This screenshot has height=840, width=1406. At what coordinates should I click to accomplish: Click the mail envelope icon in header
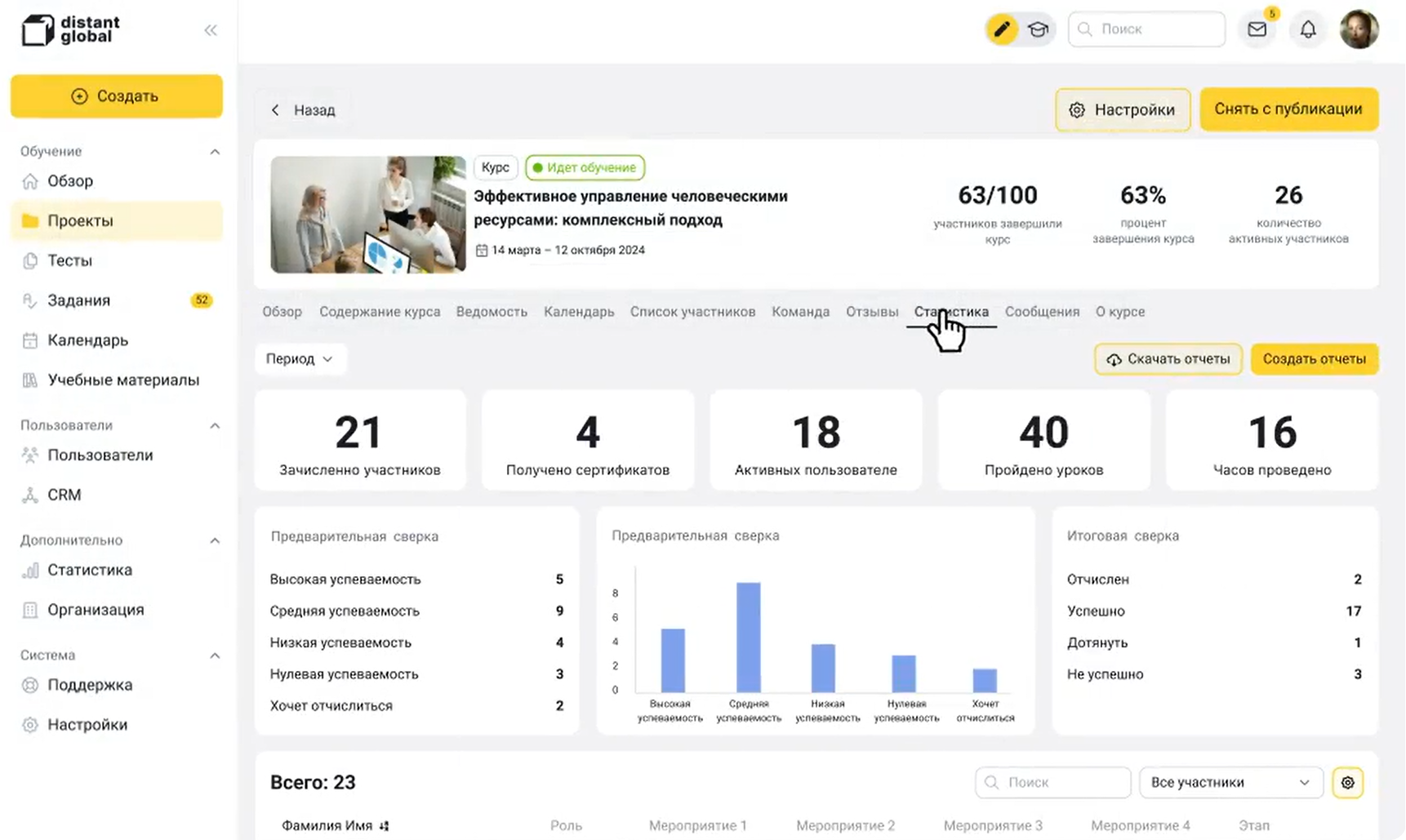[1257, 29]
